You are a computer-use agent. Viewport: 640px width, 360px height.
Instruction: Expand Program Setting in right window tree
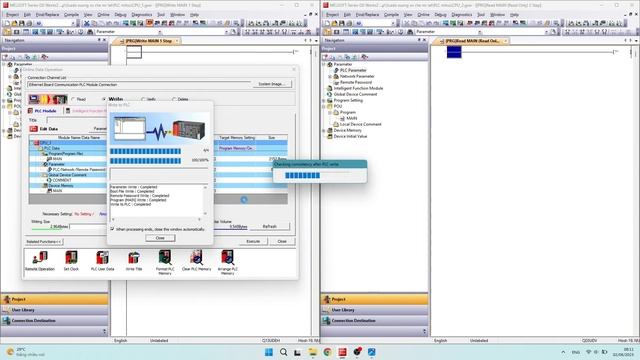(x=324, y=100)
